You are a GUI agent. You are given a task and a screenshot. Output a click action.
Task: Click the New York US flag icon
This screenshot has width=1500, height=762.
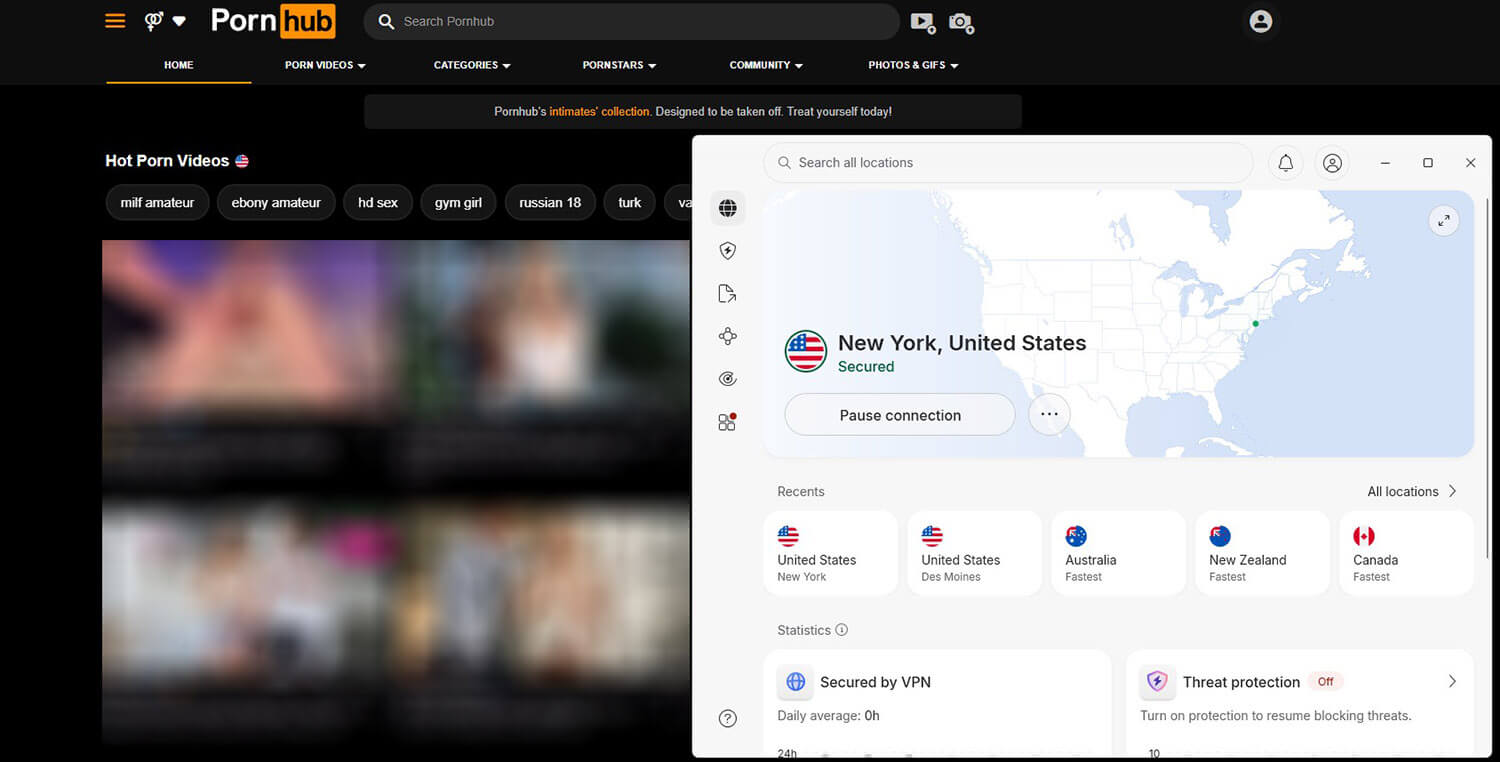tap(806, 351)
